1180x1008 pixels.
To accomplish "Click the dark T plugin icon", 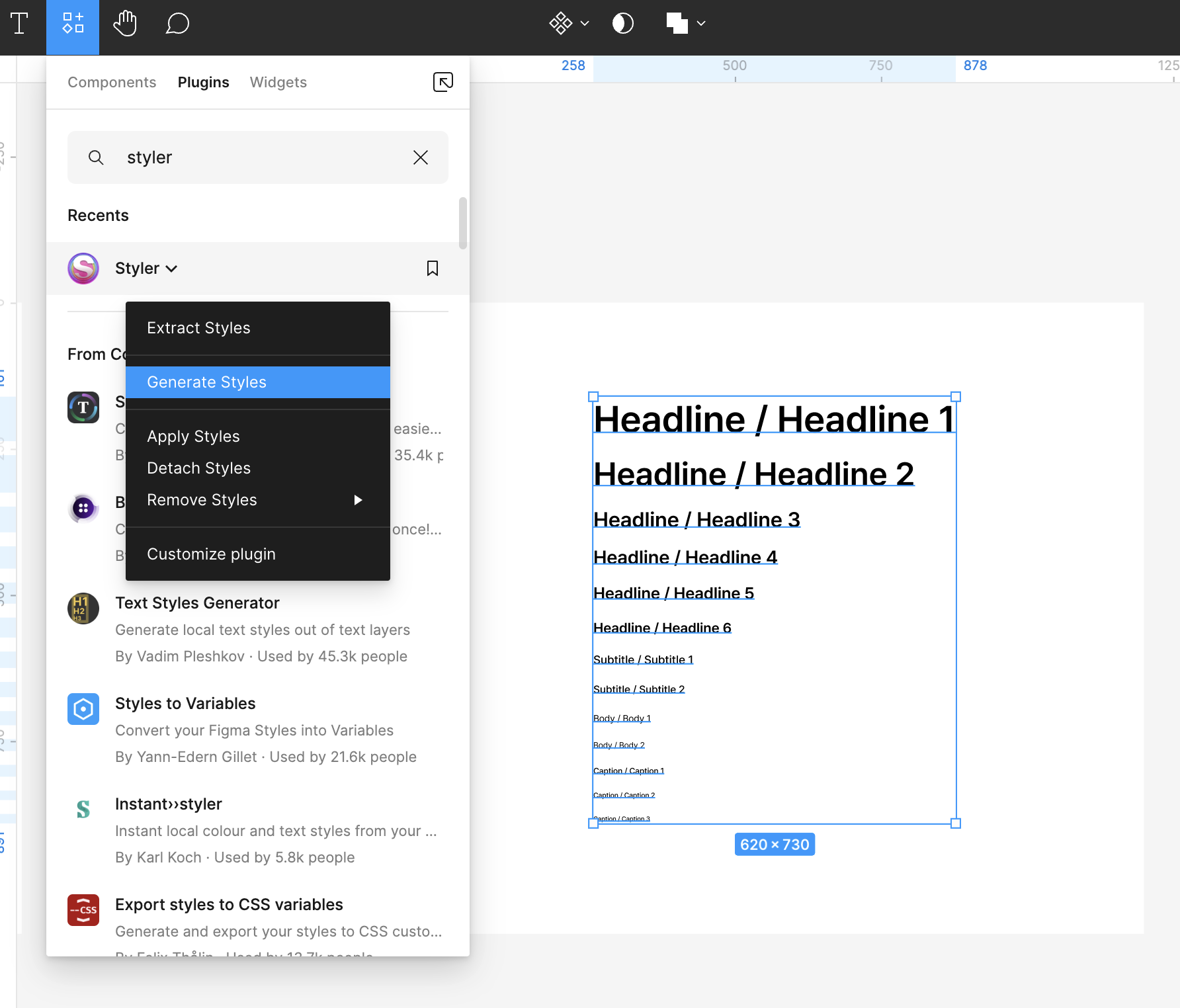I will [x=83, y=407].
